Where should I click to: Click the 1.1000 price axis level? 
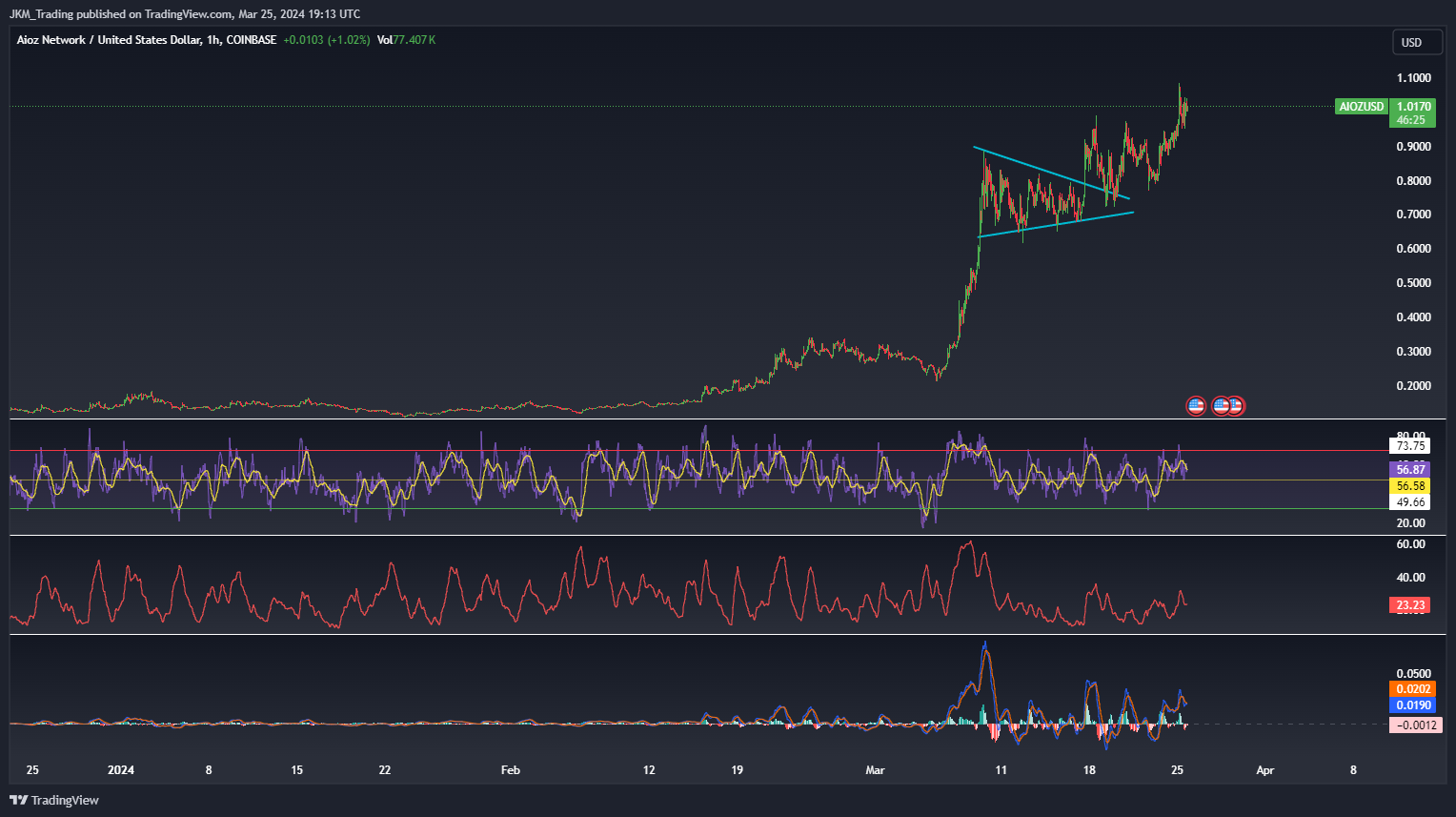coord(1413,78)
